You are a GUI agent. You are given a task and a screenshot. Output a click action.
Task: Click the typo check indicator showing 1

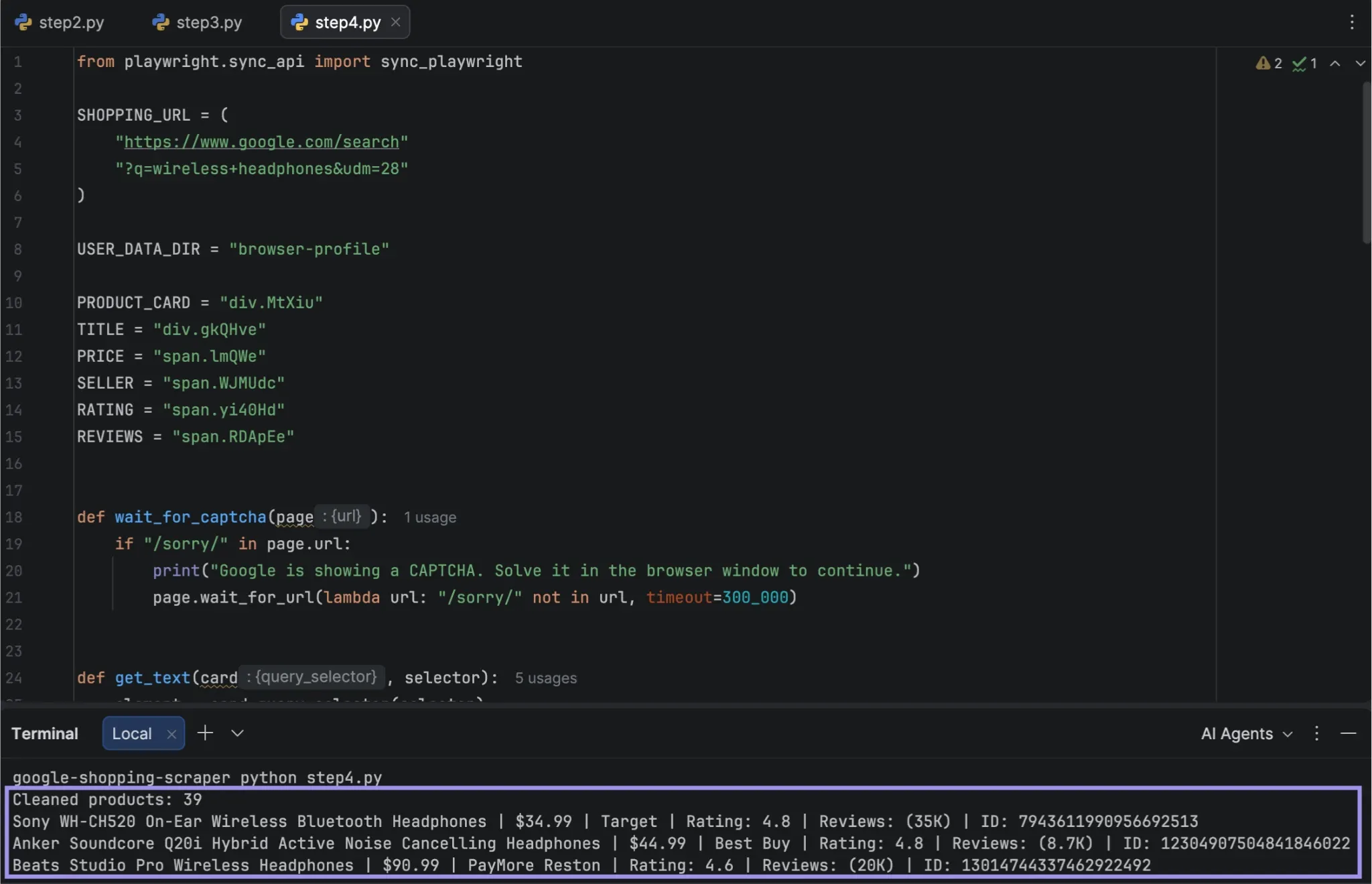(x=1304, y=63)
